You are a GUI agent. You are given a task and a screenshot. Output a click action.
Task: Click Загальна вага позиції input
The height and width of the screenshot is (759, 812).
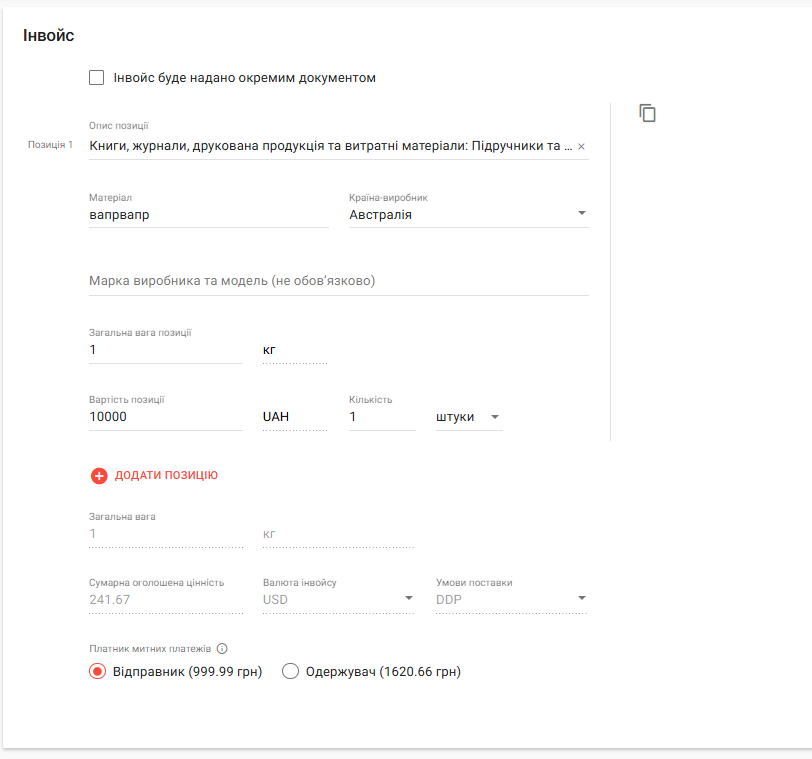(x=166, y=350)
